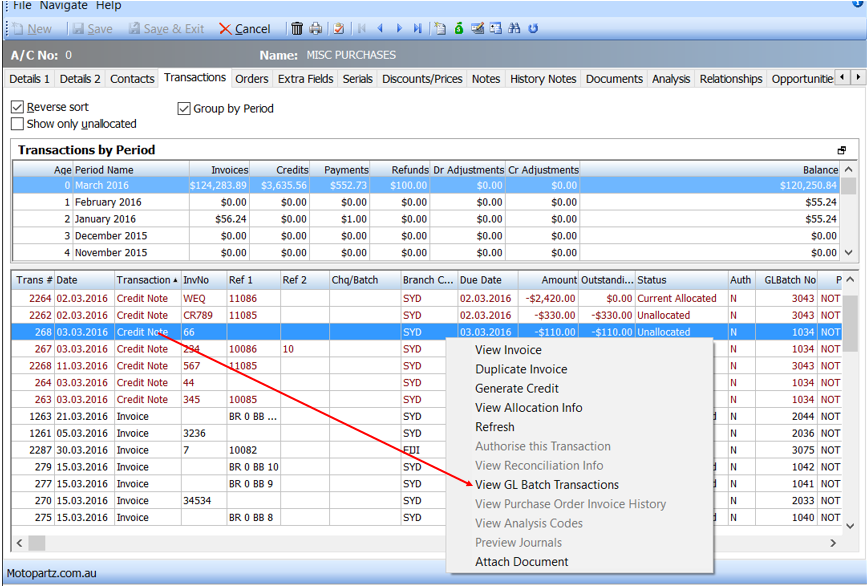Click Refresh in context menu
The image size is (867, 586).
(x=495, y=427)
